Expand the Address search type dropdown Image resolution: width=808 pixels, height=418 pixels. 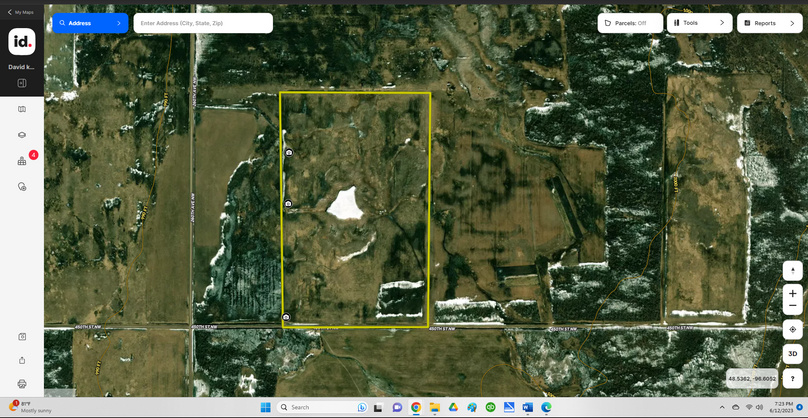90,23
